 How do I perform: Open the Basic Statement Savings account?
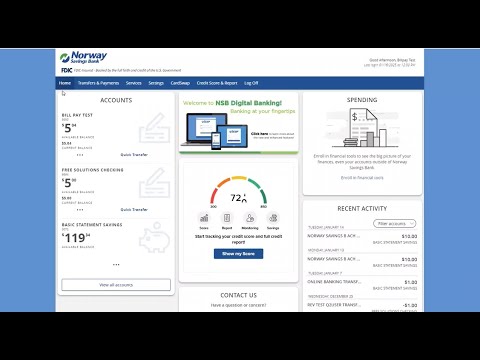coord(92,225)
